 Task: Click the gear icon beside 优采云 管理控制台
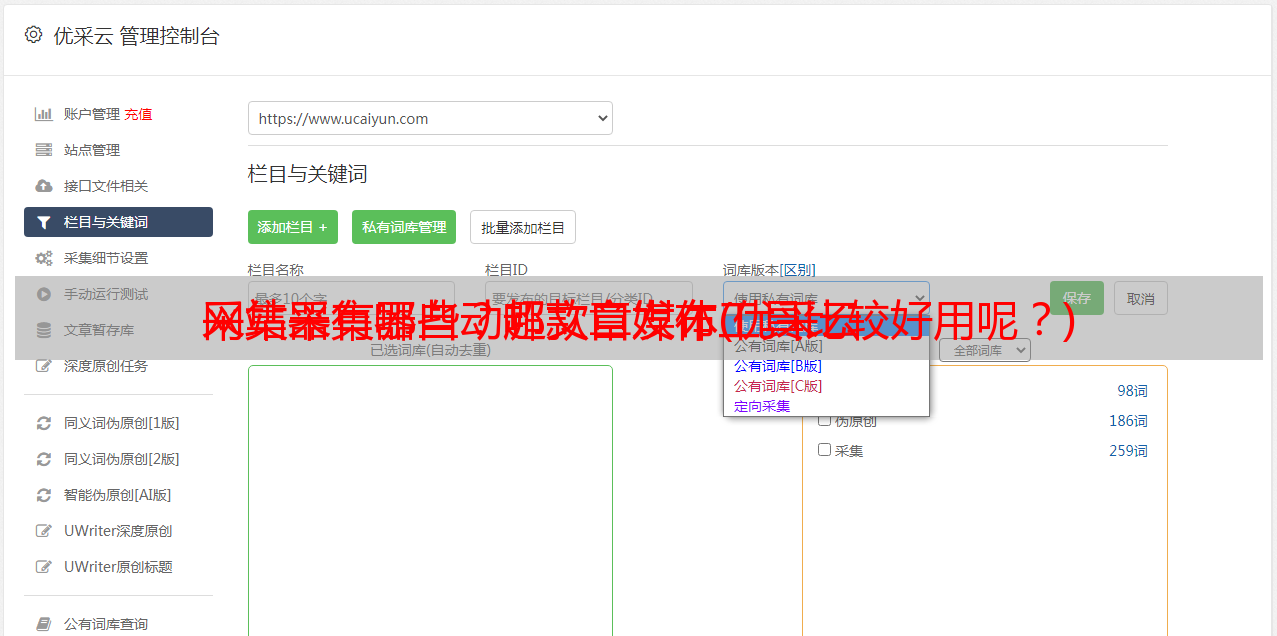pos(33,36)
